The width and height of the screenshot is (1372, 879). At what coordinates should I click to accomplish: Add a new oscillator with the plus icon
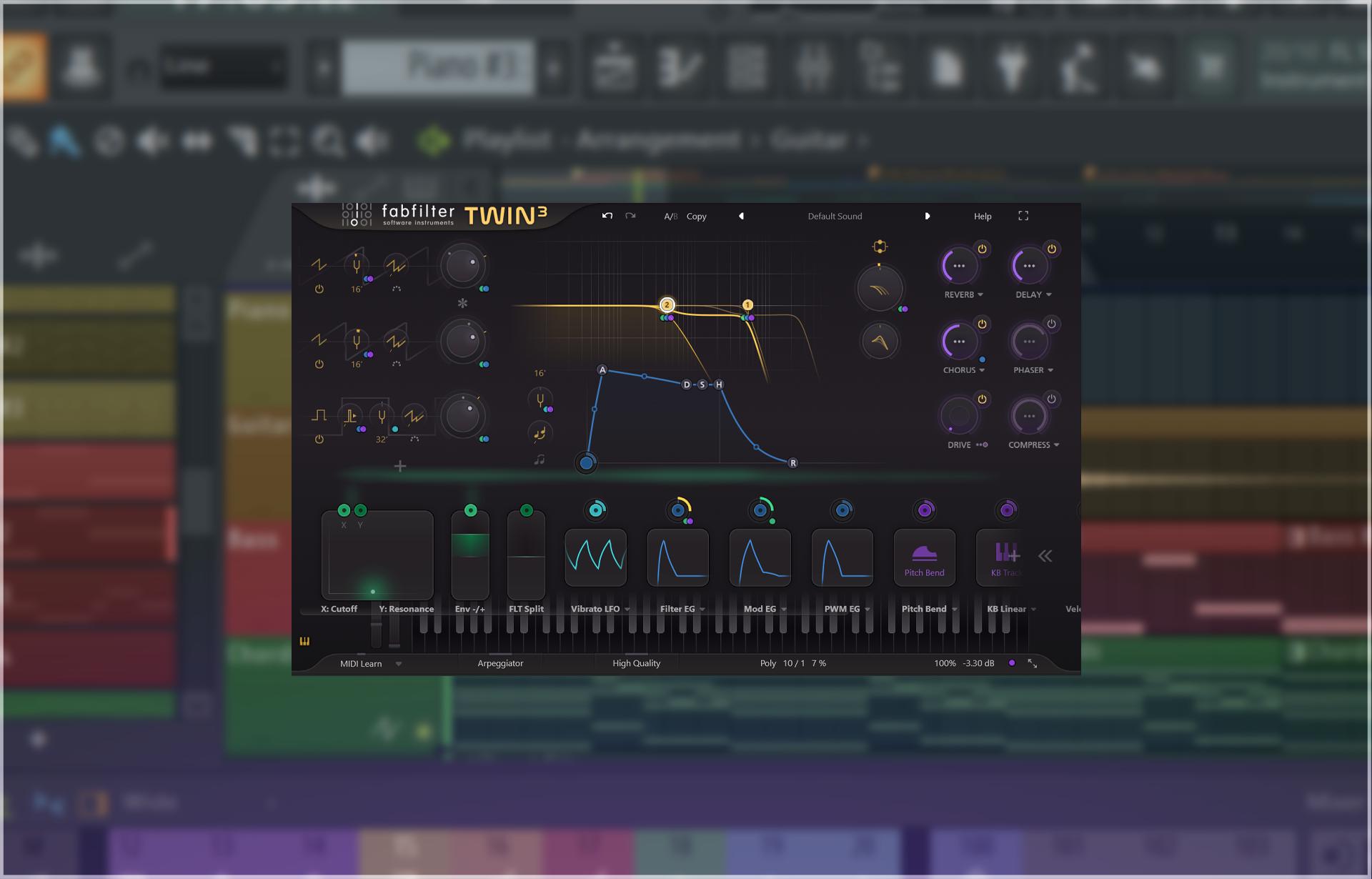[x=400, y=467]
